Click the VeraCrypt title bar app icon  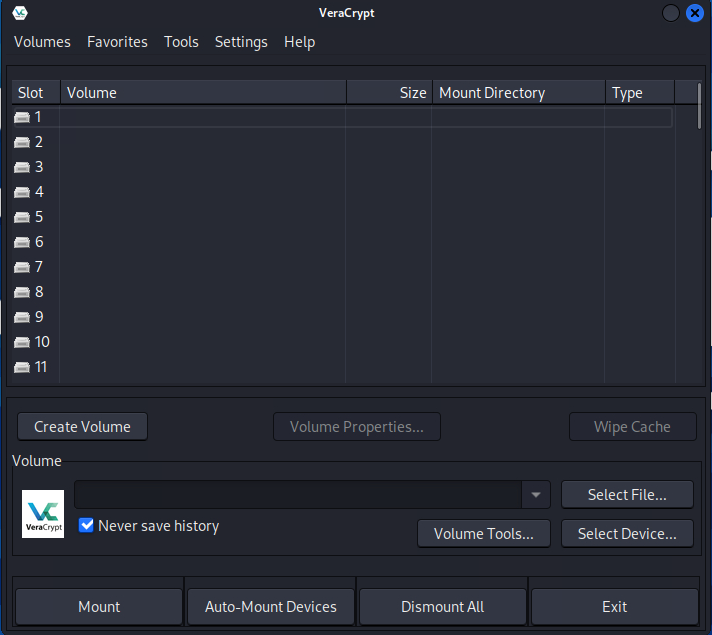(x=20, y=13)
